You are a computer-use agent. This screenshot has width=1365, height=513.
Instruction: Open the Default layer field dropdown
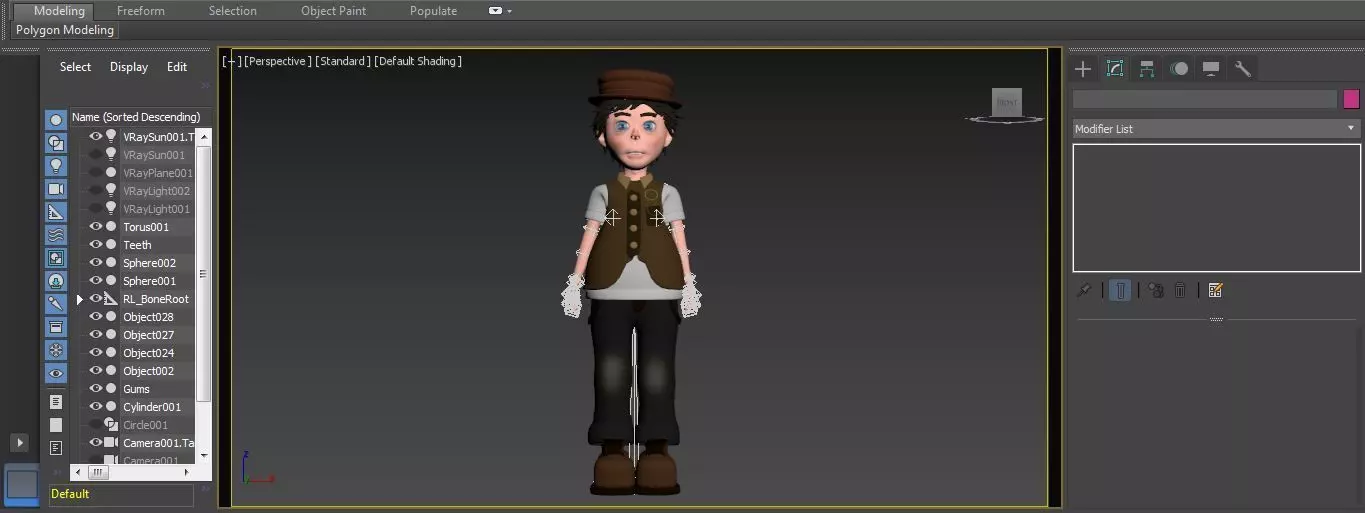121,494
